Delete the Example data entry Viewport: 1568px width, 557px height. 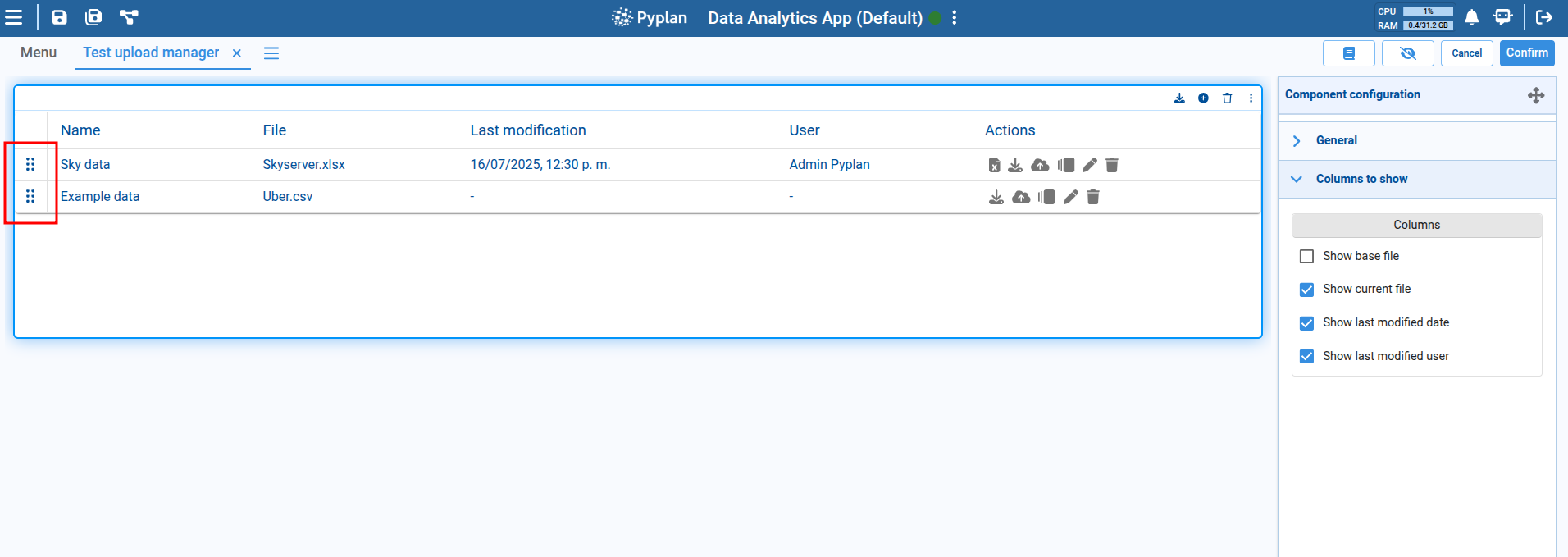pyautogui.click(x=1093, y=197)
